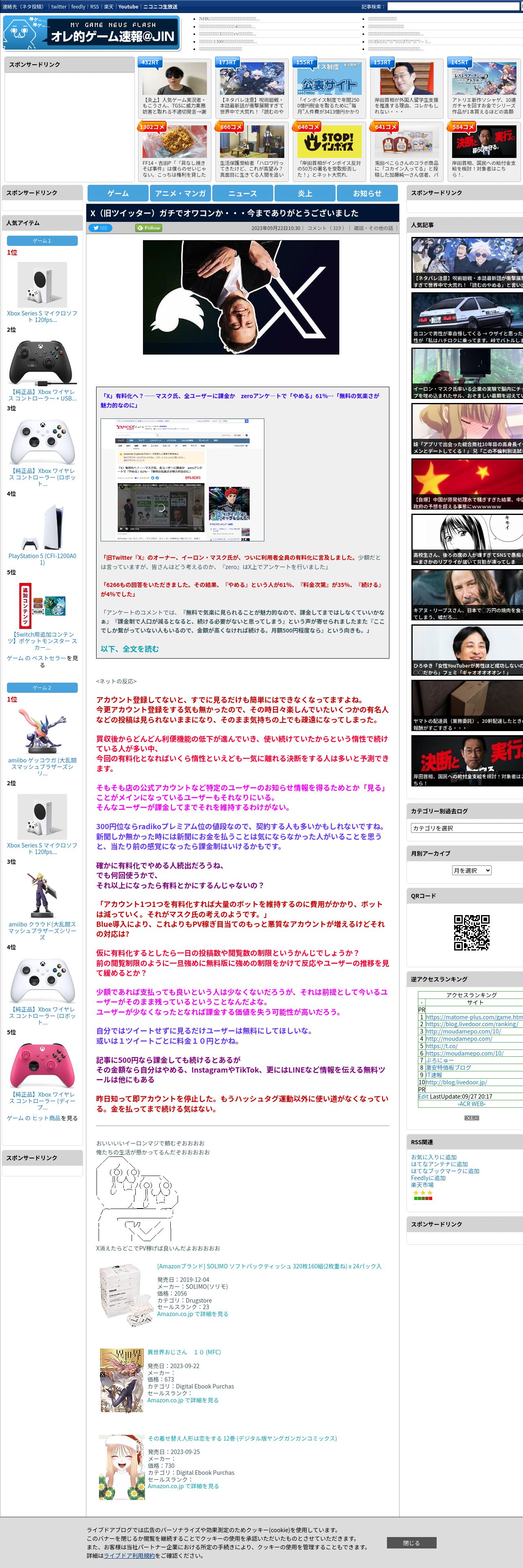The width and height of the screenshot is (523, 1568).
Task: Open the 兎田ぺこら 641コメ card
Action: [406, 142]
